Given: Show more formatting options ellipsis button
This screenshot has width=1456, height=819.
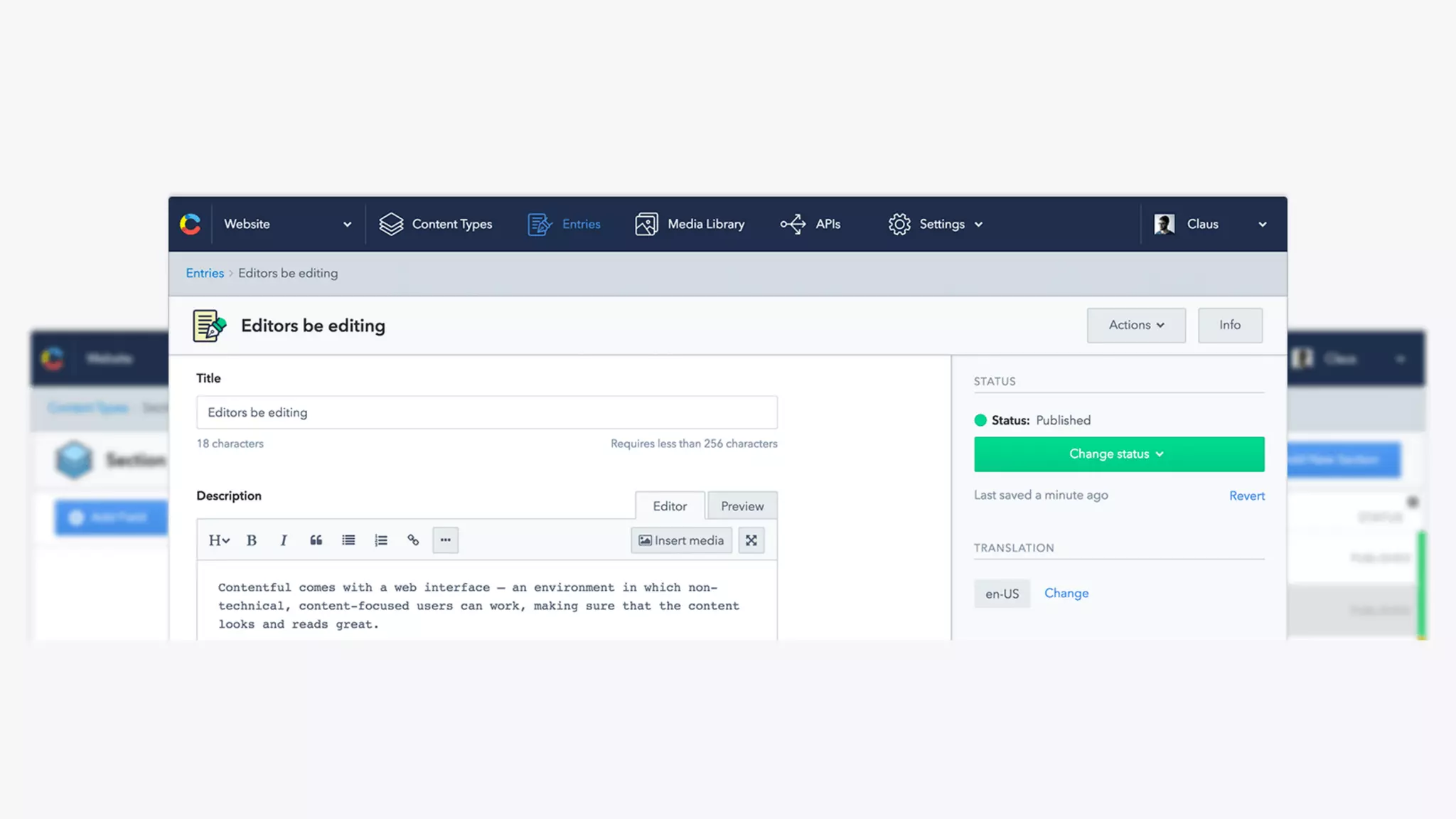Looking at the screenshot, I should [x=445, y=540].
